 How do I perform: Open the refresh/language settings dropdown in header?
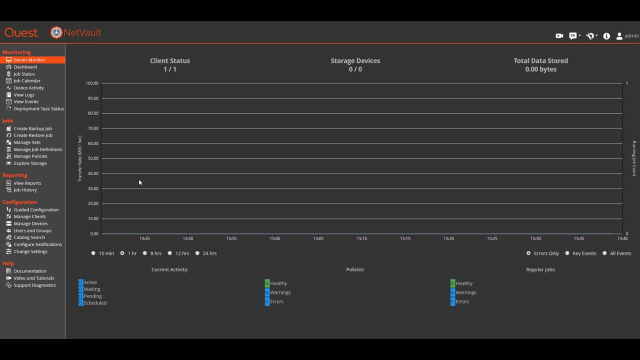pos(591,36)
